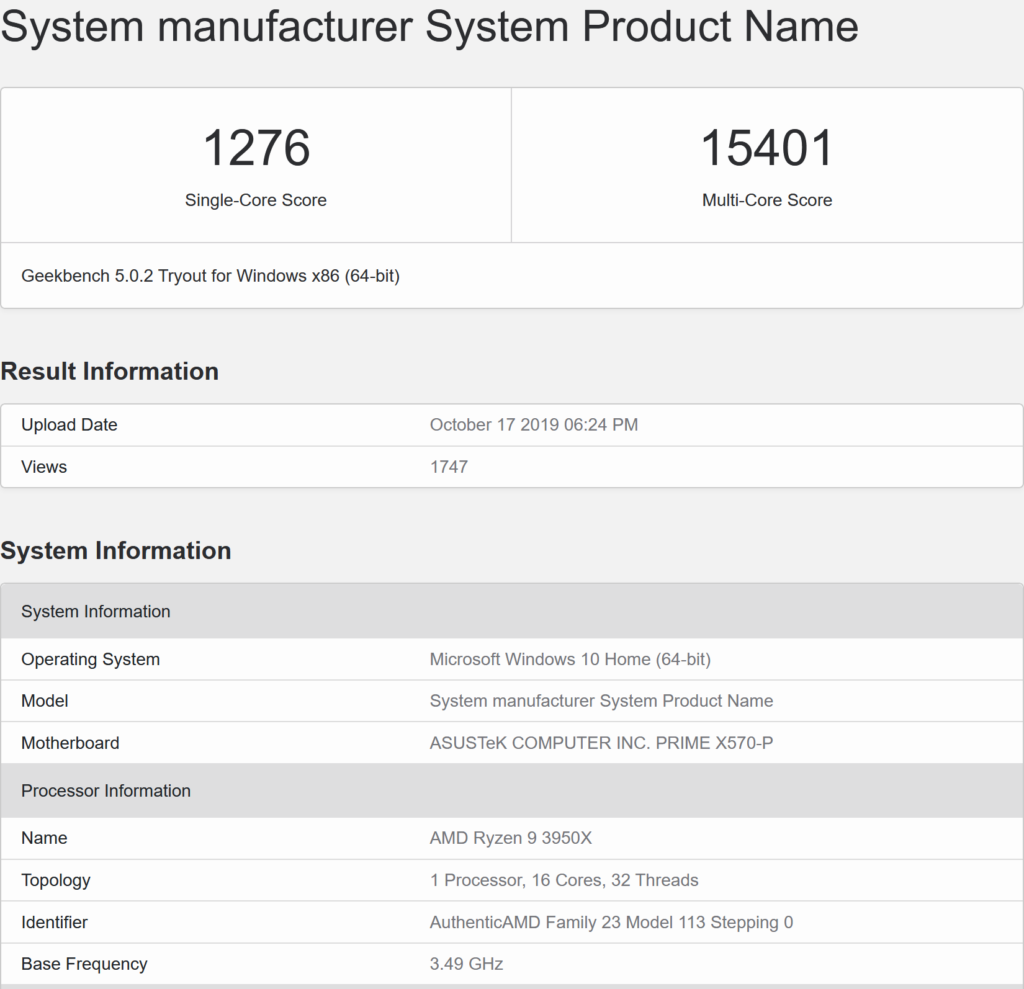The height and width of the screenshot is (989, 1024).
Task: Select the multi-core score value 15401
Action: (767, 148)
